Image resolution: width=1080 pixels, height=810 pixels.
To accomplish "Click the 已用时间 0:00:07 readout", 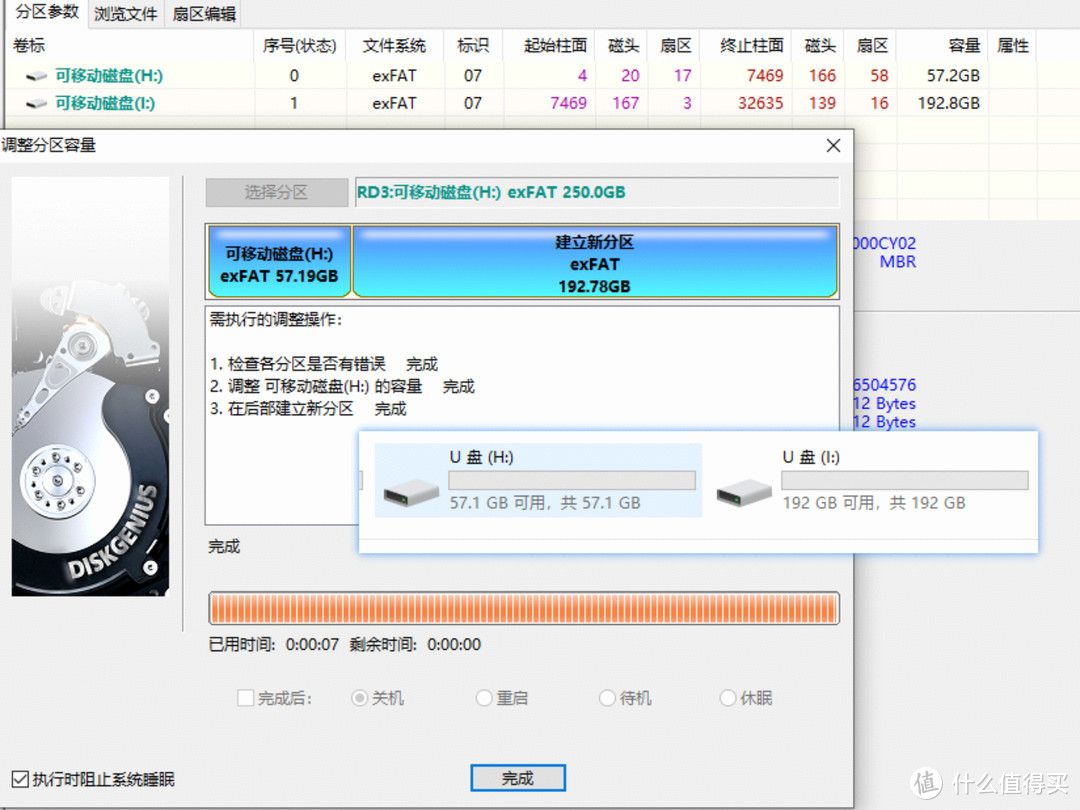I will (x=273, y=645).
